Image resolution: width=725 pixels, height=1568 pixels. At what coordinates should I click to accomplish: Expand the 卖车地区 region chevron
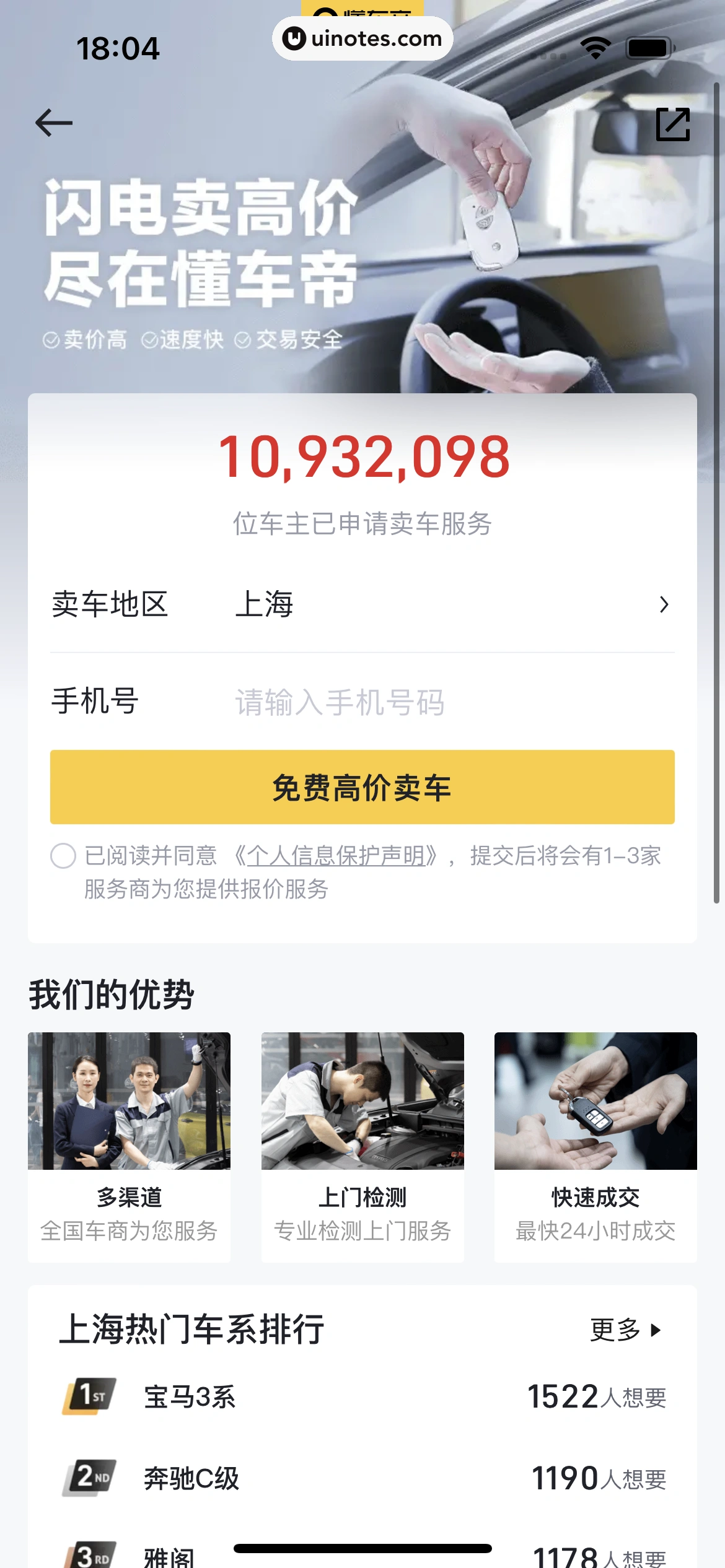664,604
